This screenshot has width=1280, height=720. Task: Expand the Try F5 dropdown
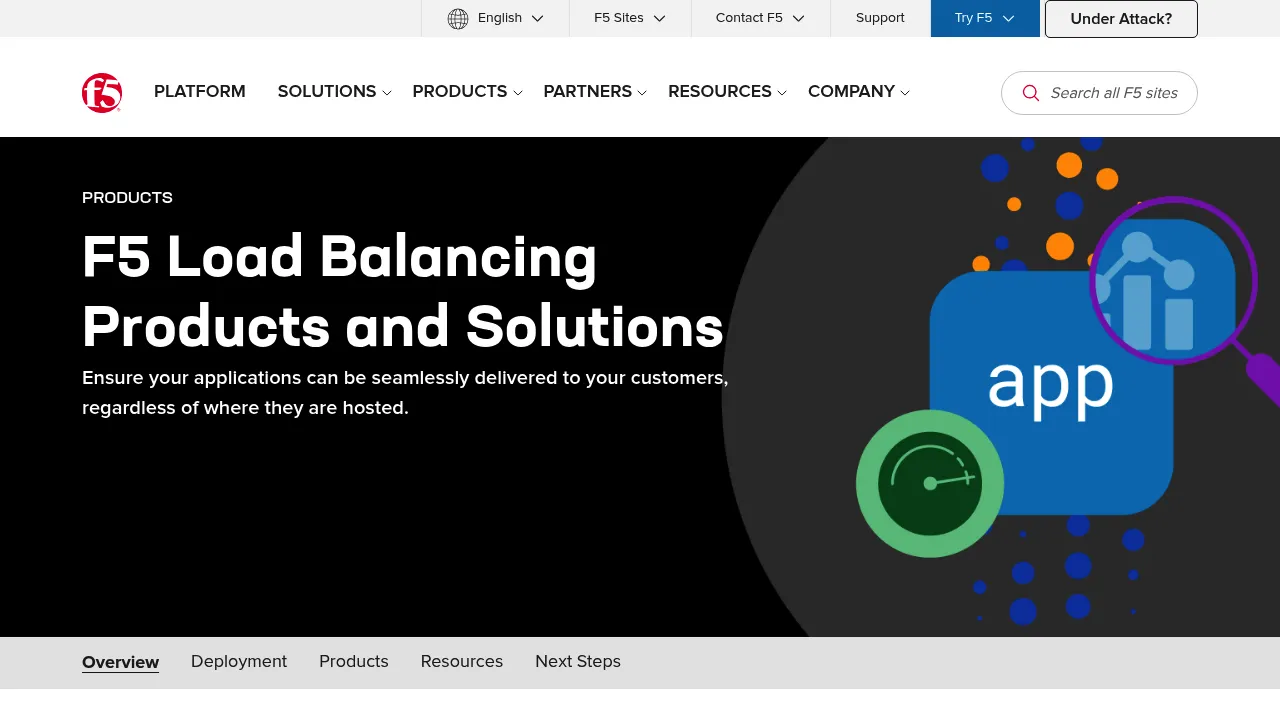[985, 18]
